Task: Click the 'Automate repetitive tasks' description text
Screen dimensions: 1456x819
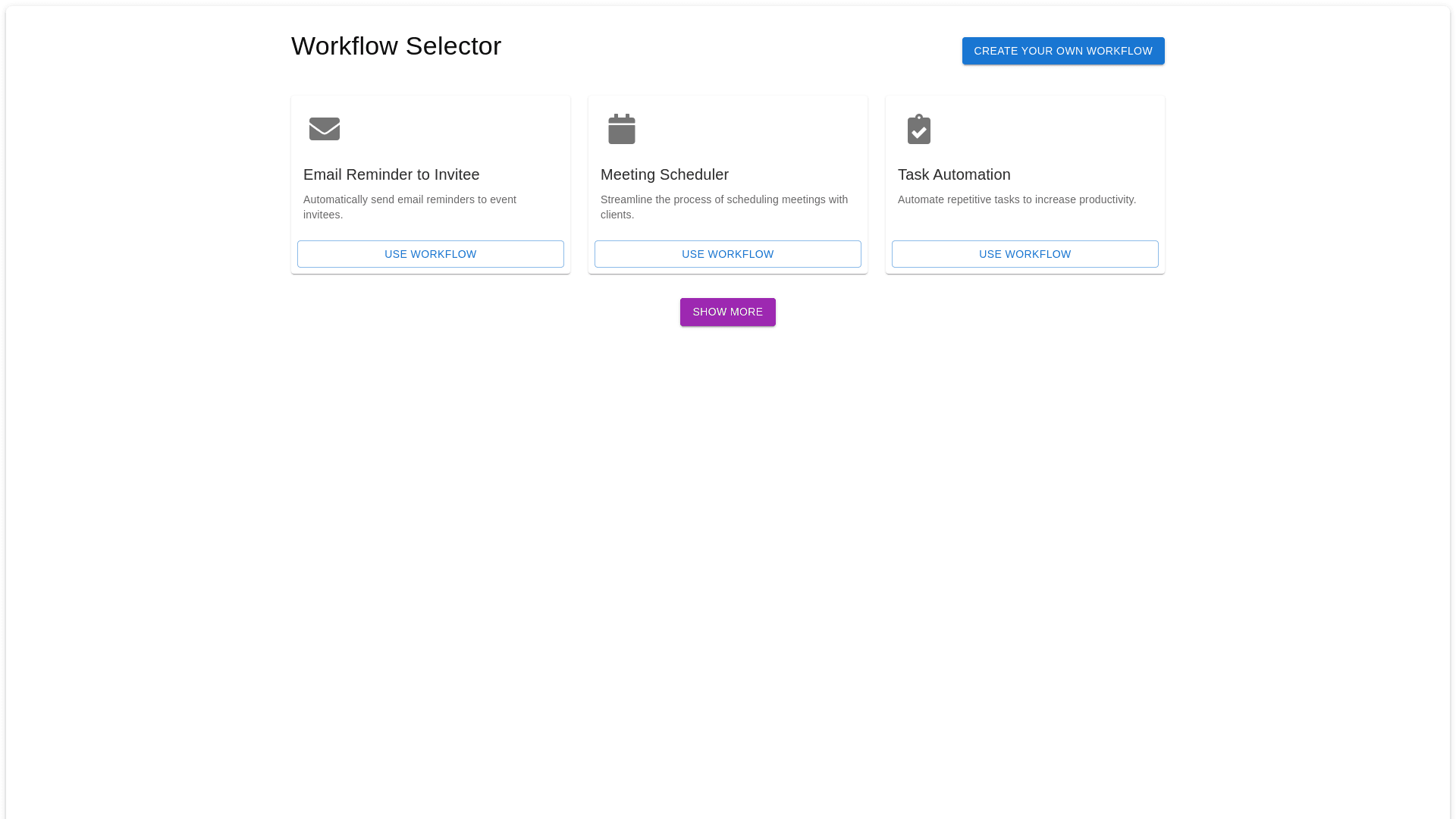Action: click(x=1016, y=199)
